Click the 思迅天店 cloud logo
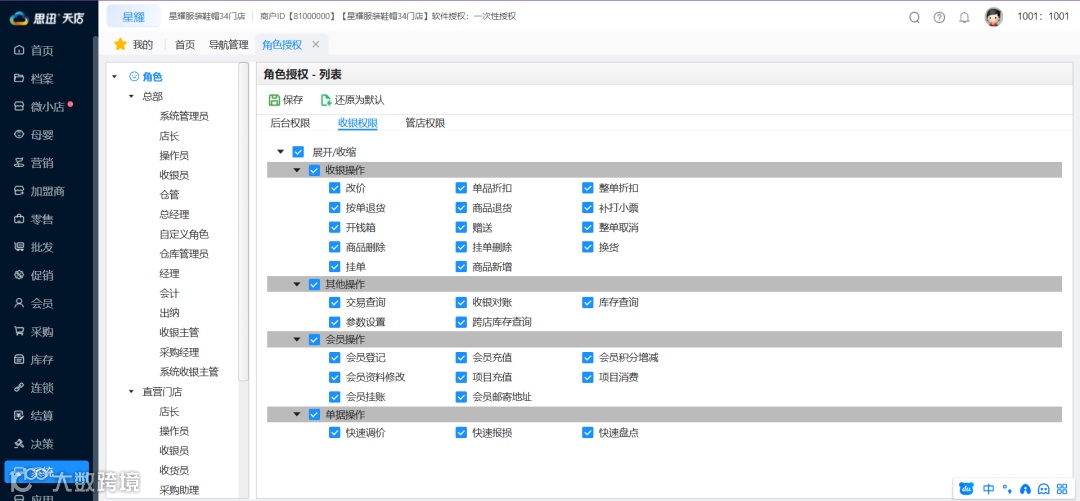The height and width of the screenshot is (501, 1080). (x=19, y=19)
